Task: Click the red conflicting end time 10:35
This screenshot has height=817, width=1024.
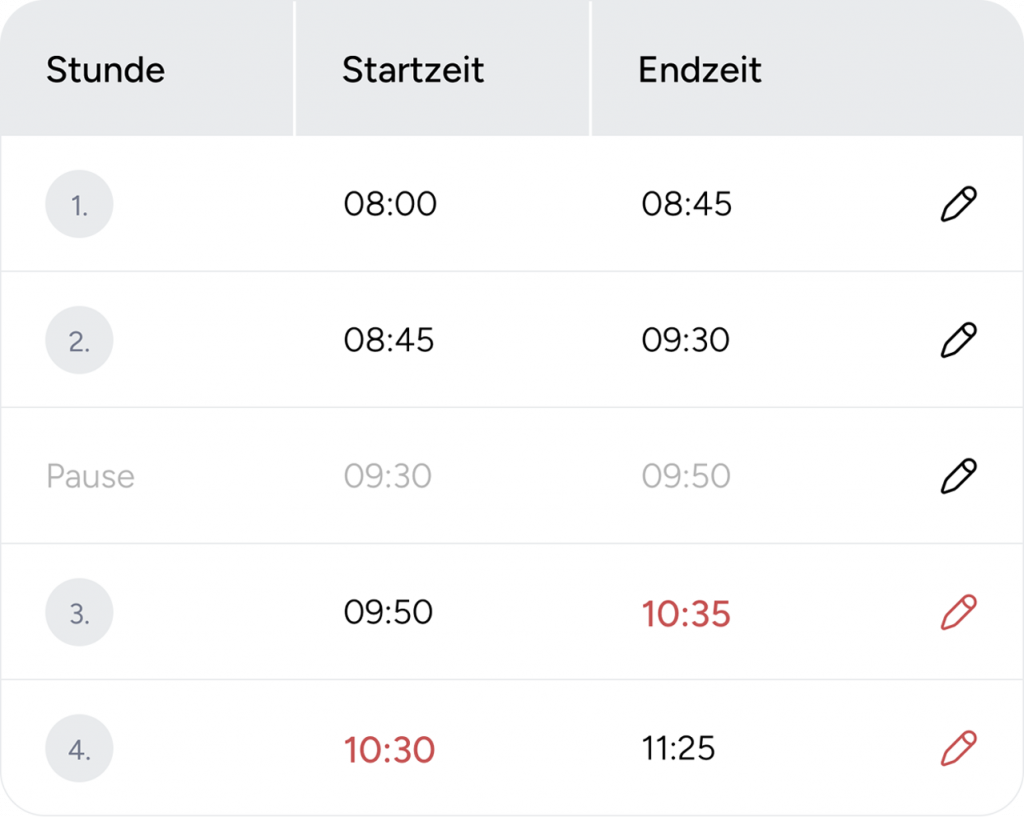Action: coord(686,613)
